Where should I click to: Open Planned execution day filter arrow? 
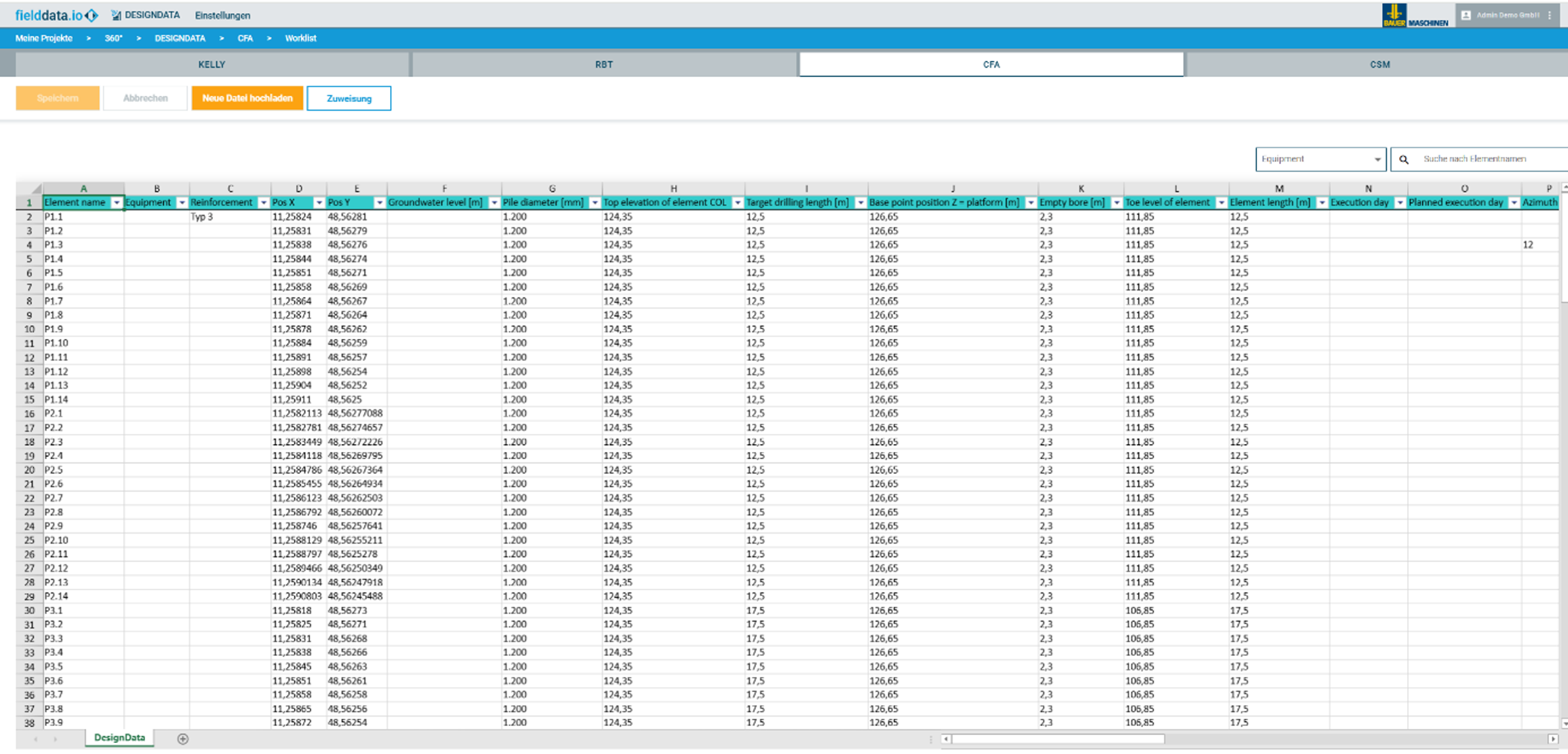[1514, 203]
